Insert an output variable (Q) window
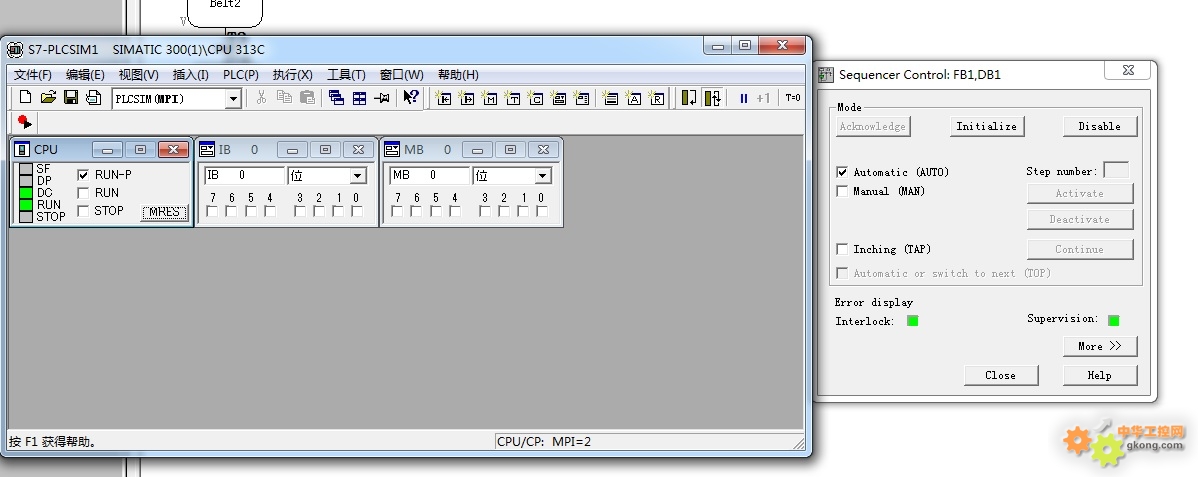Image resolution: width=1198 pixels, height=477 pixels. [x=467, y=98]
